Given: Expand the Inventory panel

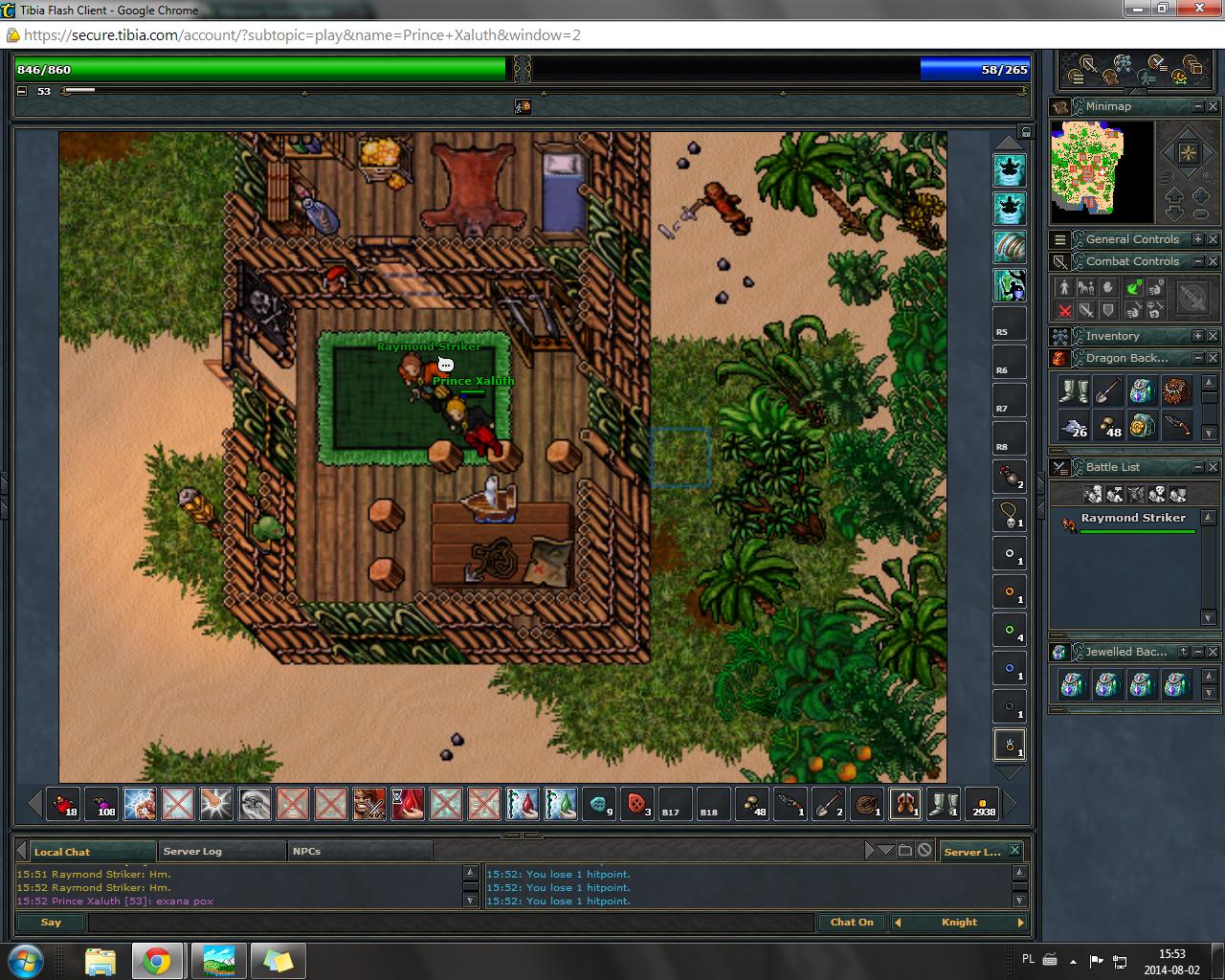Looking at the screenshot, I should [x=1197, y=336].
